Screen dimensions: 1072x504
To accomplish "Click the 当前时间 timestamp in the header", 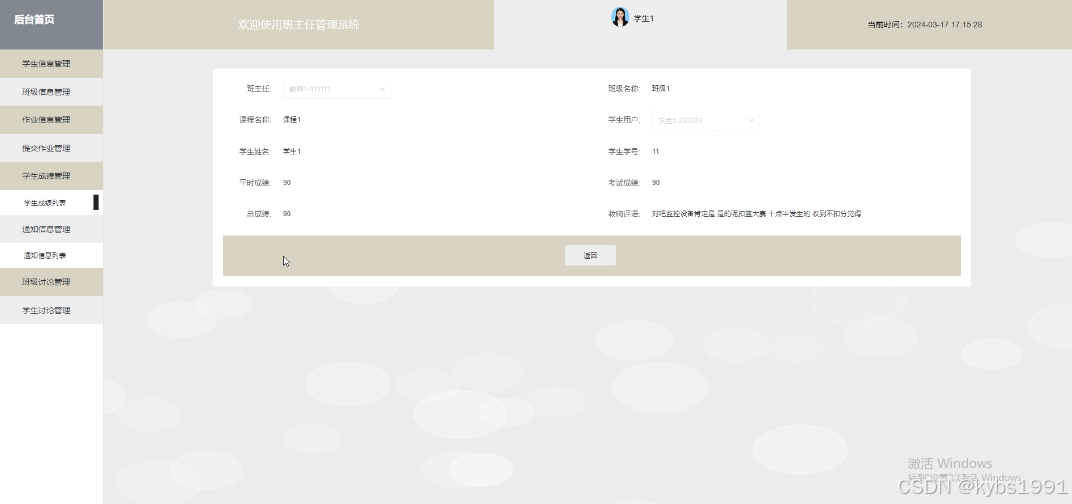I will coord(924,25).
